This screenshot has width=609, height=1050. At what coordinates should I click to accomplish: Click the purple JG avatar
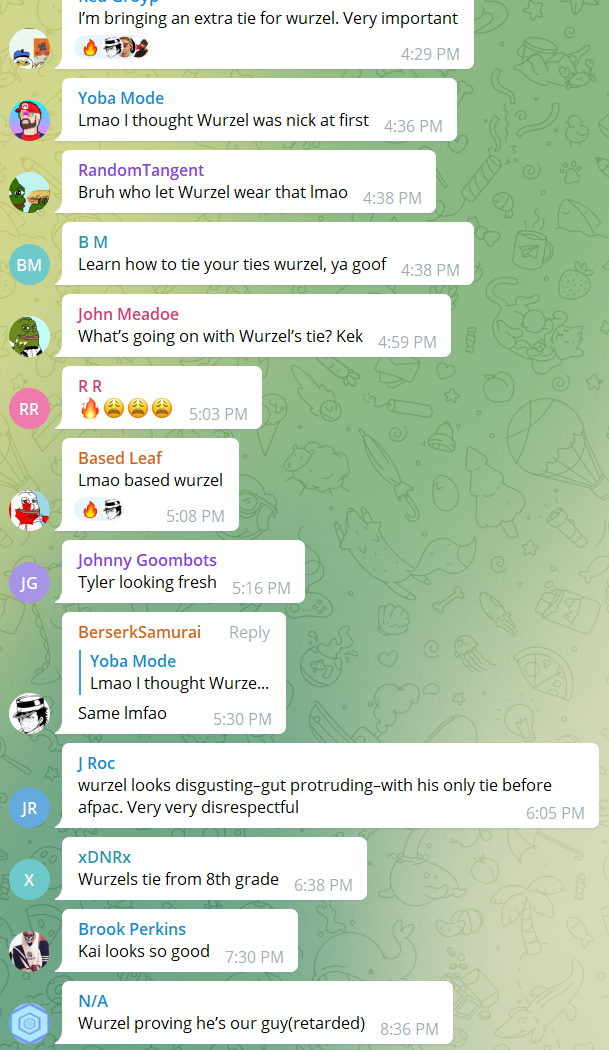[29, 583]
